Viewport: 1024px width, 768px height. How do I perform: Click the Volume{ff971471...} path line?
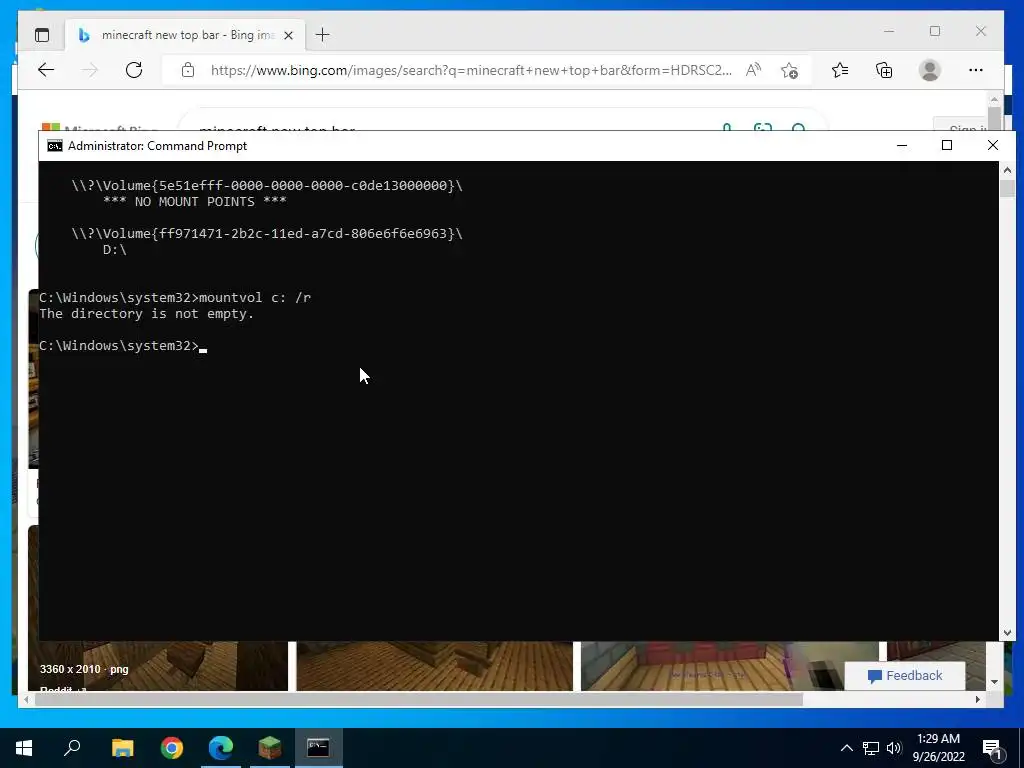pyautogui.click(x=267, y=234)
